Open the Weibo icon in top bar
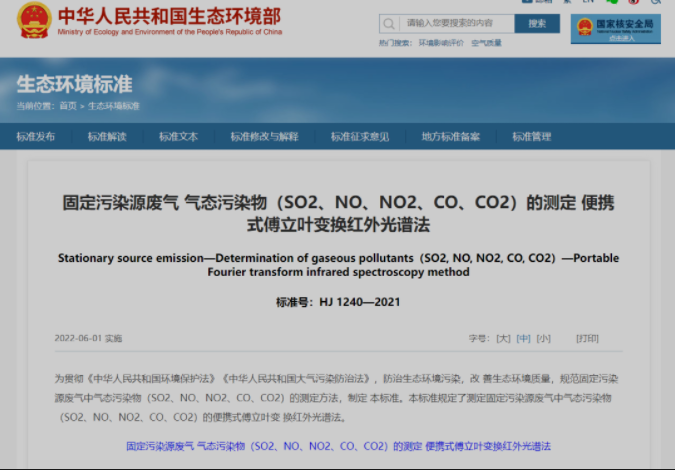This screenshot has height=470, width=675. (x=633, y=4)
